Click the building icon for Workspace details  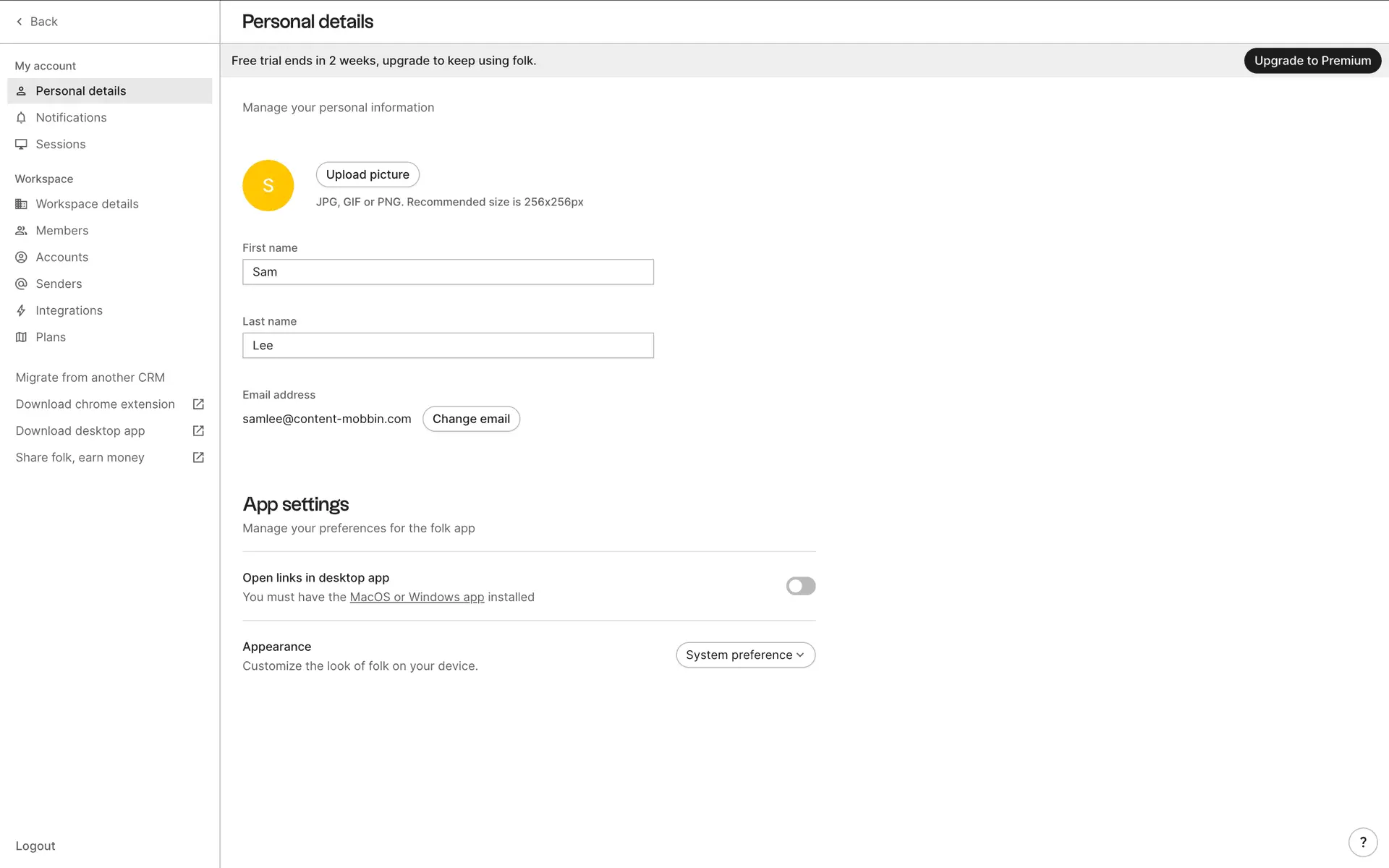(21, 204)
